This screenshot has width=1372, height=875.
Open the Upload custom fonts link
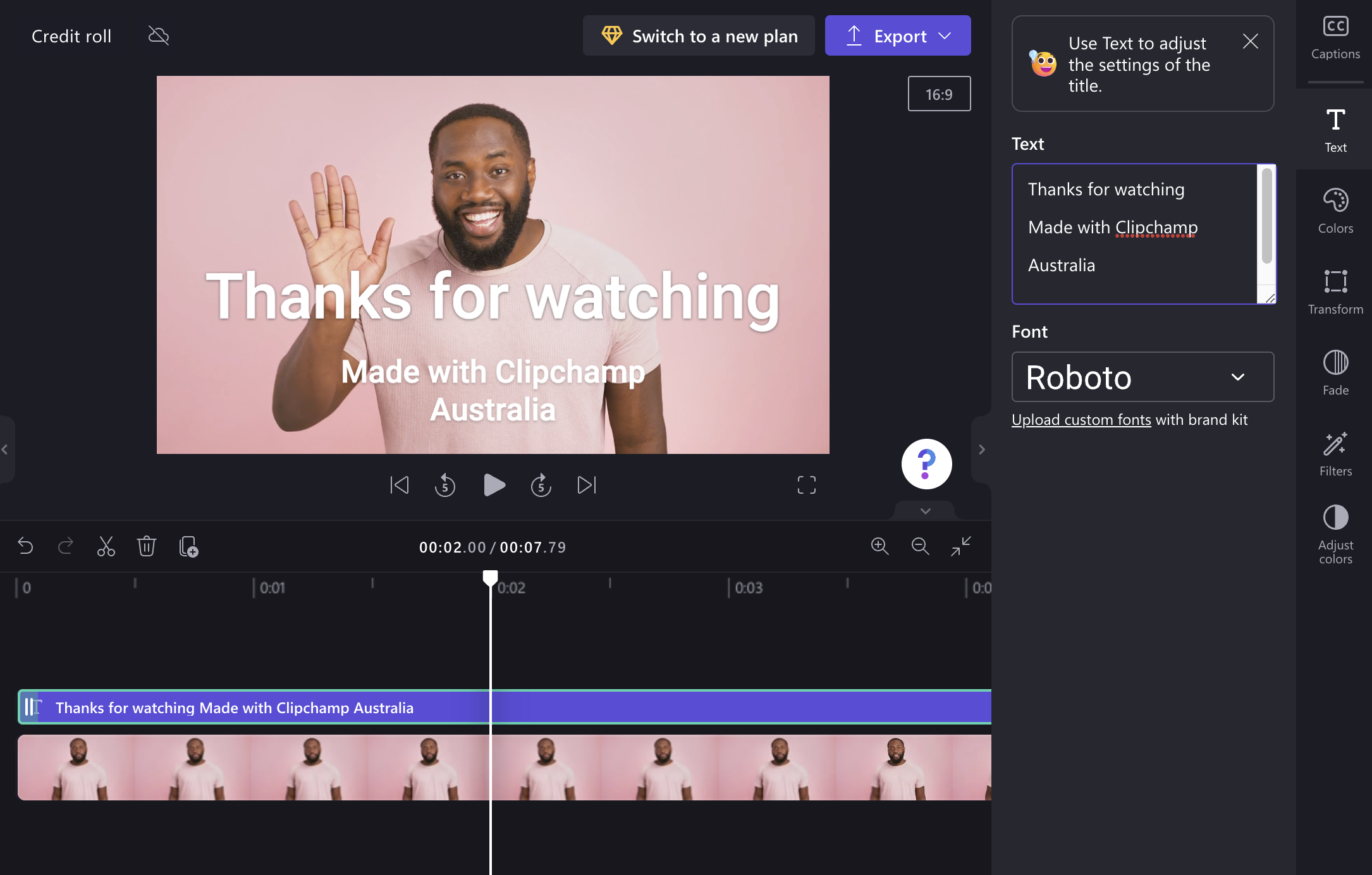[1081, 420]
